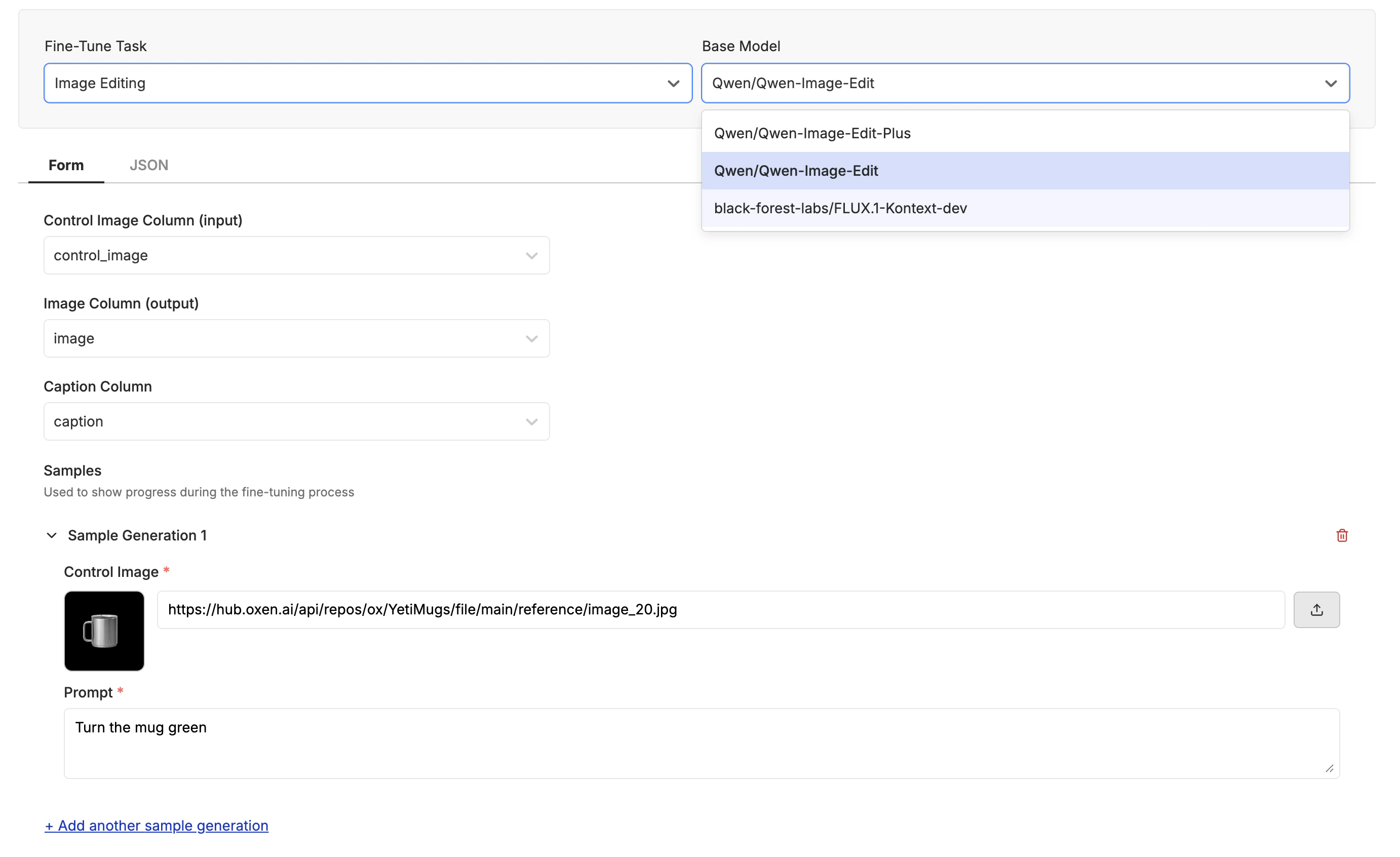The width and height of the screenshot is (1400, 857).
Task: Focus the control image URL field
Action: tap(720, 610)
